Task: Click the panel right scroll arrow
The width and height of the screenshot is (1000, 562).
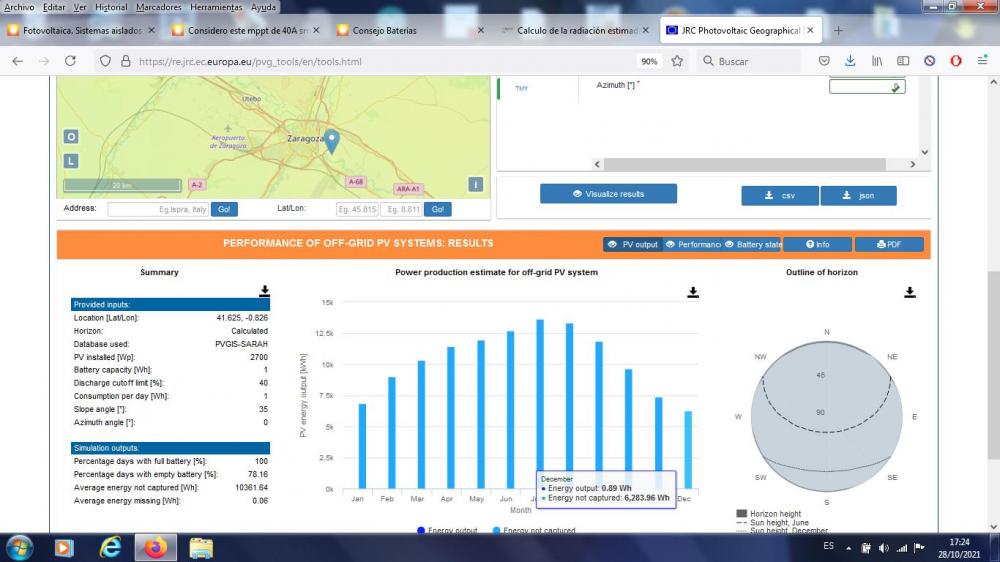Action: (x=913, y=164)
